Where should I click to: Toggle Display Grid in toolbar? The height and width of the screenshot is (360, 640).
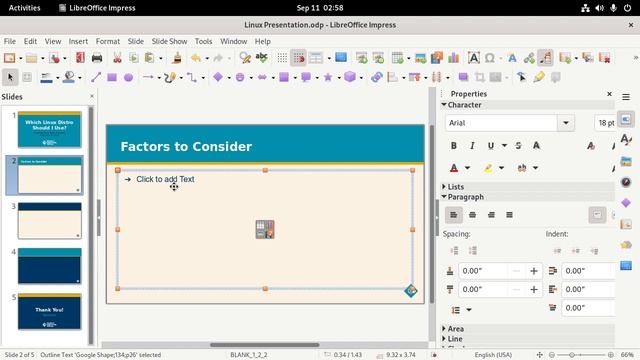tap(282, 58)
